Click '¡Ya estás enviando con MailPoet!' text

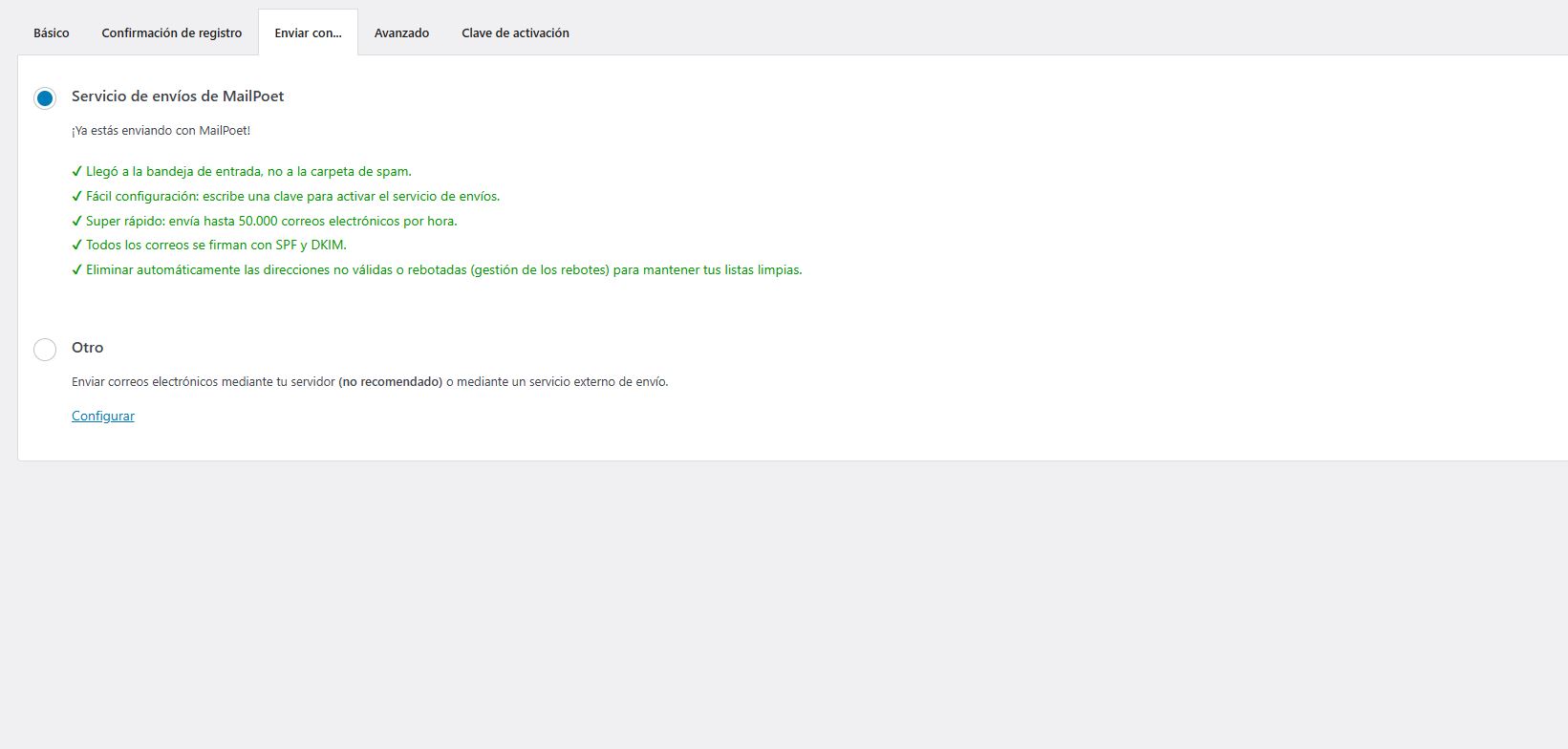pyautogui.click(x=161, y=130)
